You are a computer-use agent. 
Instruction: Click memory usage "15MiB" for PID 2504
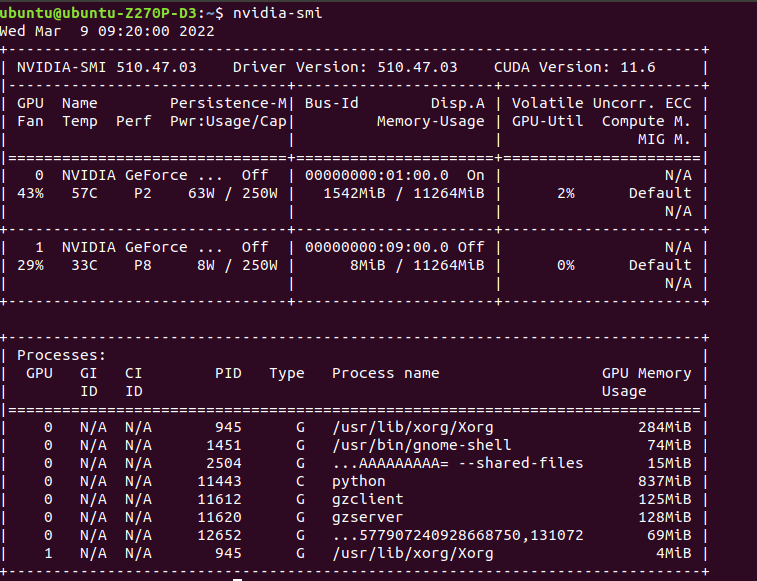click(x=669, y=463)
